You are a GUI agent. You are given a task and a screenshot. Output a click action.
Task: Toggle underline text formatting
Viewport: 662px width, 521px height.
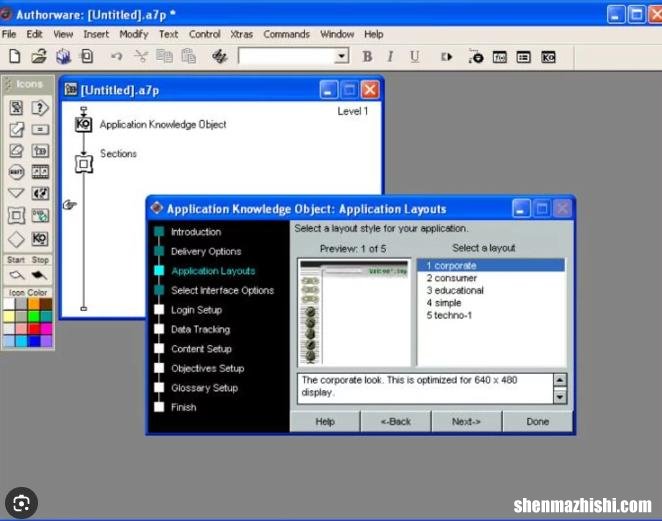pos(415,57)
